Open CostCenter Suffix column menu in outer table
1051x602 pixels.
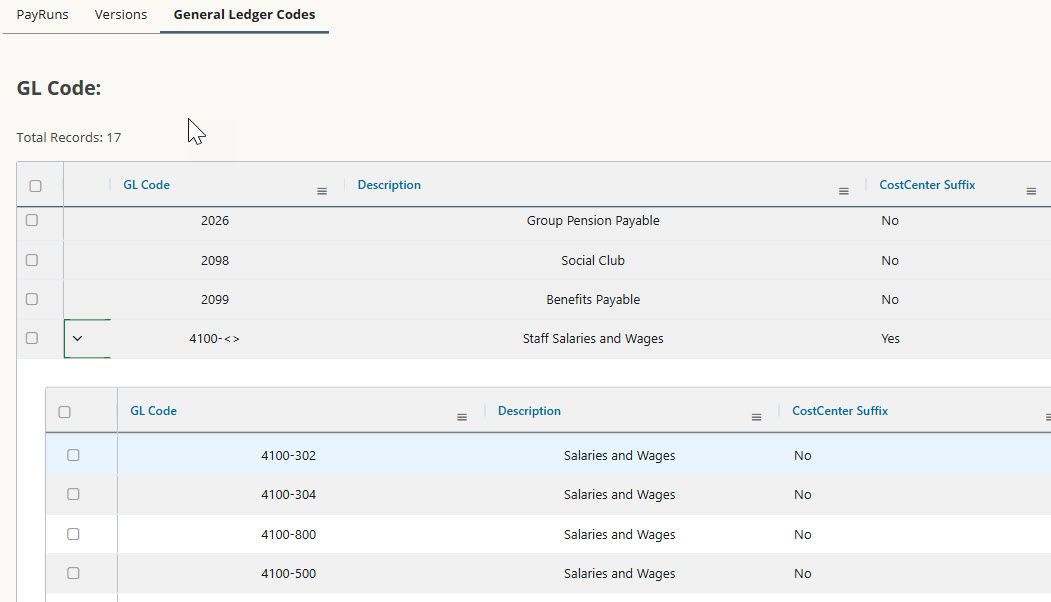pos(1031,191)
